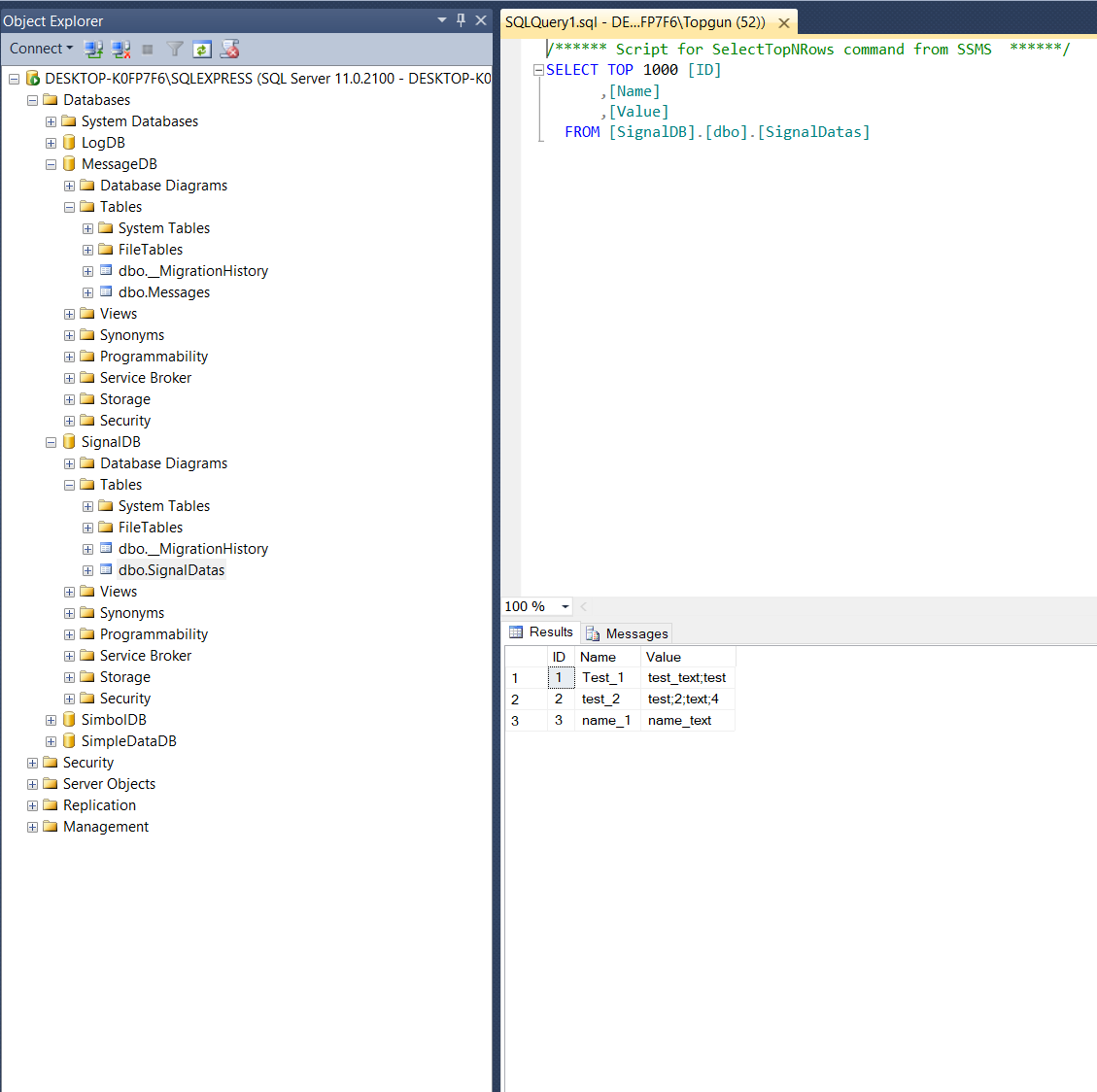
Task: Select the dbo.Messages table
Action: pyautogui.click(x=163, y=292)
